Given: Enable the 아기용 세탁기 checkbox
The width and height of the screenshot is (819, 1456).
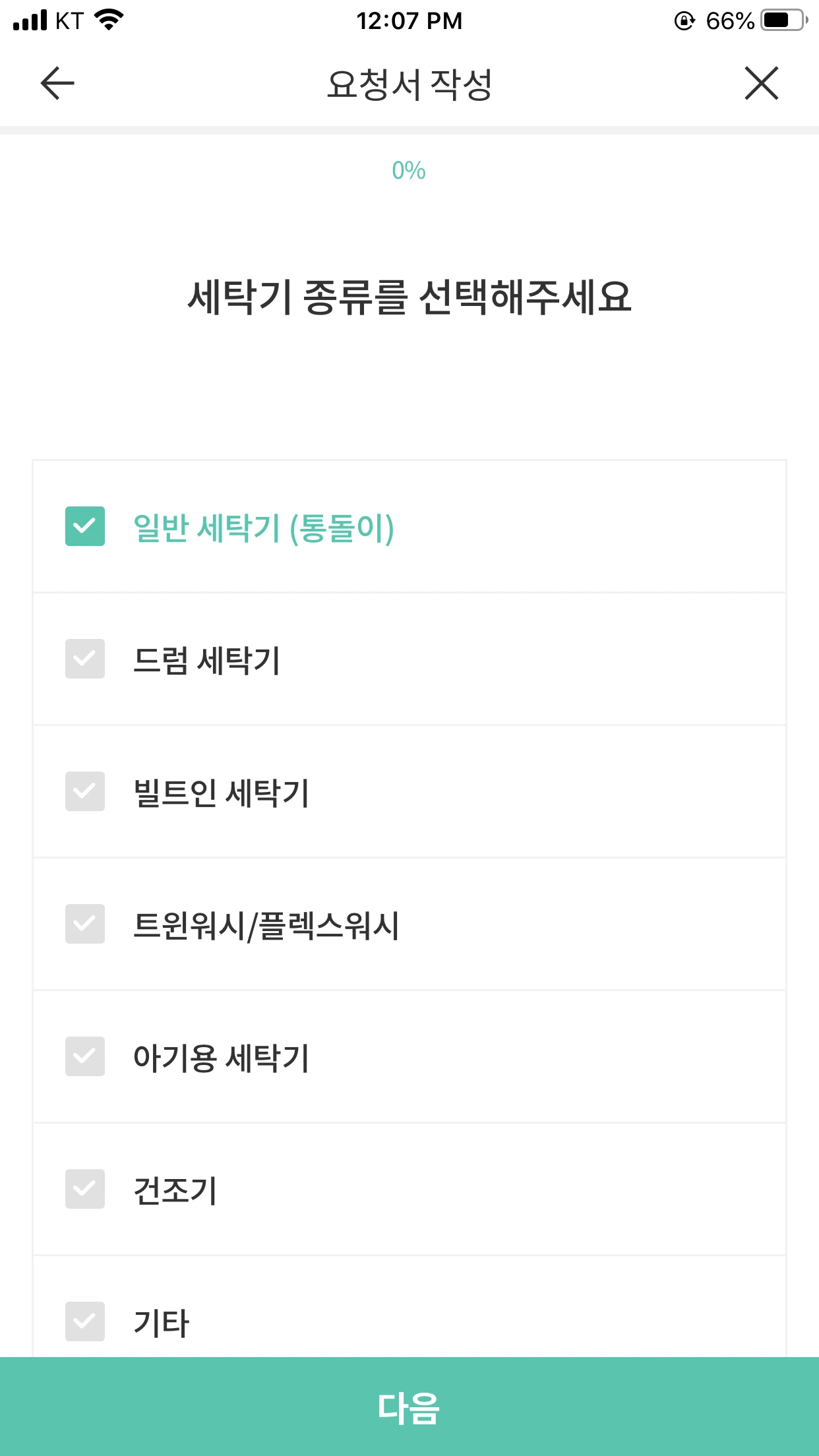Looking at the screenshot, I should click(x=85, y=1056).
